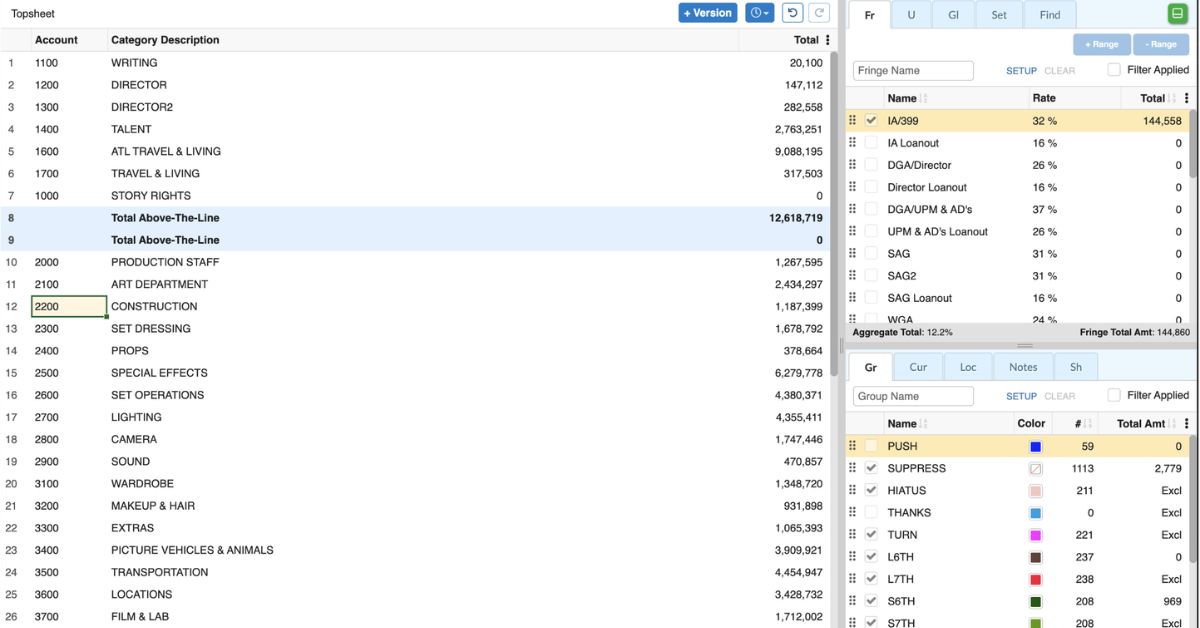
Task: Click the drag handle for Director Loanout
Action: click(x=853, y=187)
